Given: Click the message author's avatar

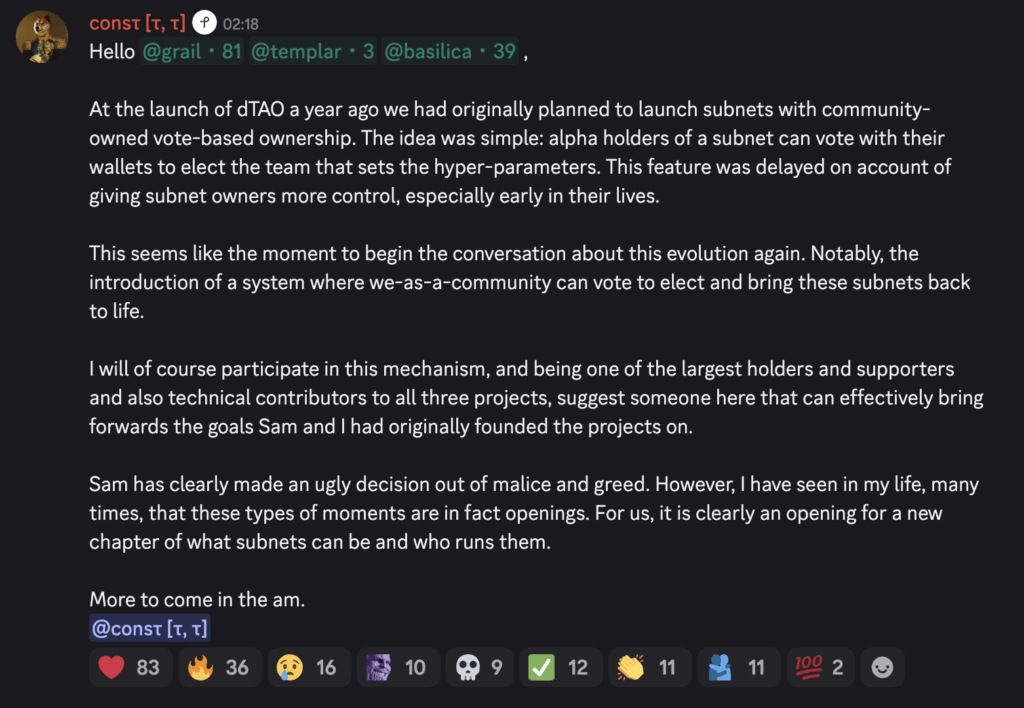Looking at the screenshot, I should point(42,37).
